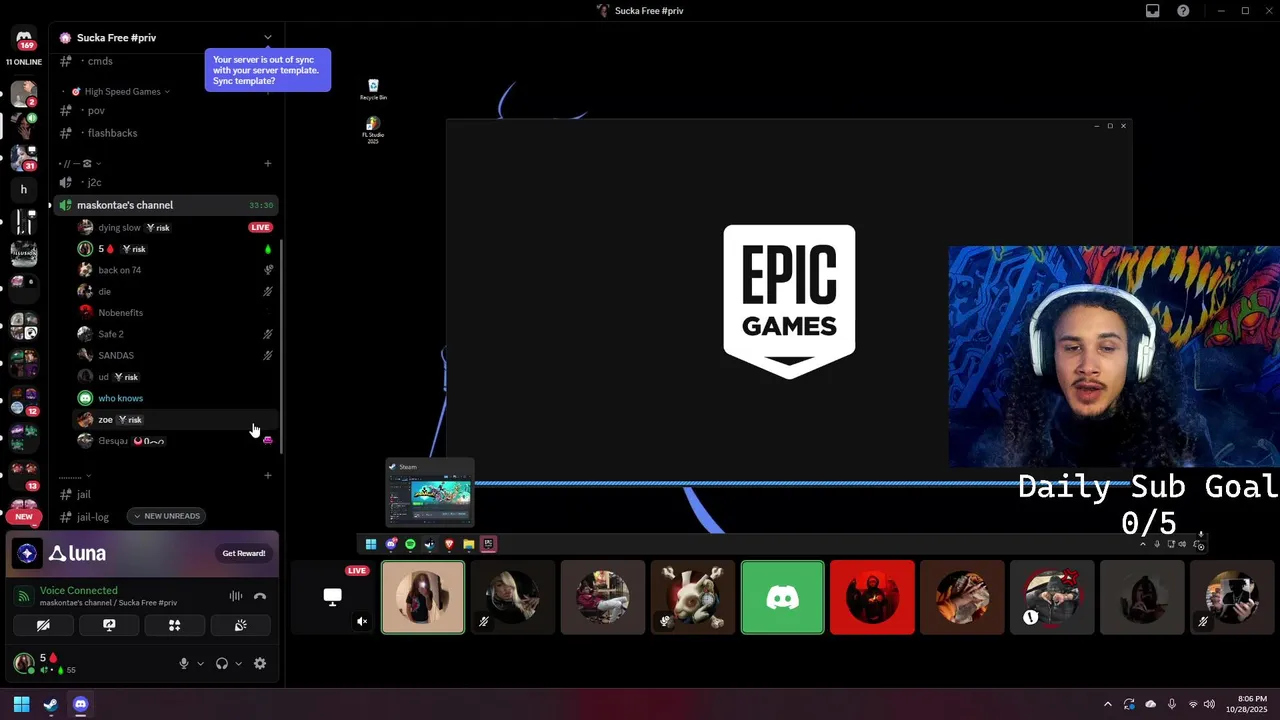
Task: Open Steam from the taskbar
Action: click(x=51, y=704)
